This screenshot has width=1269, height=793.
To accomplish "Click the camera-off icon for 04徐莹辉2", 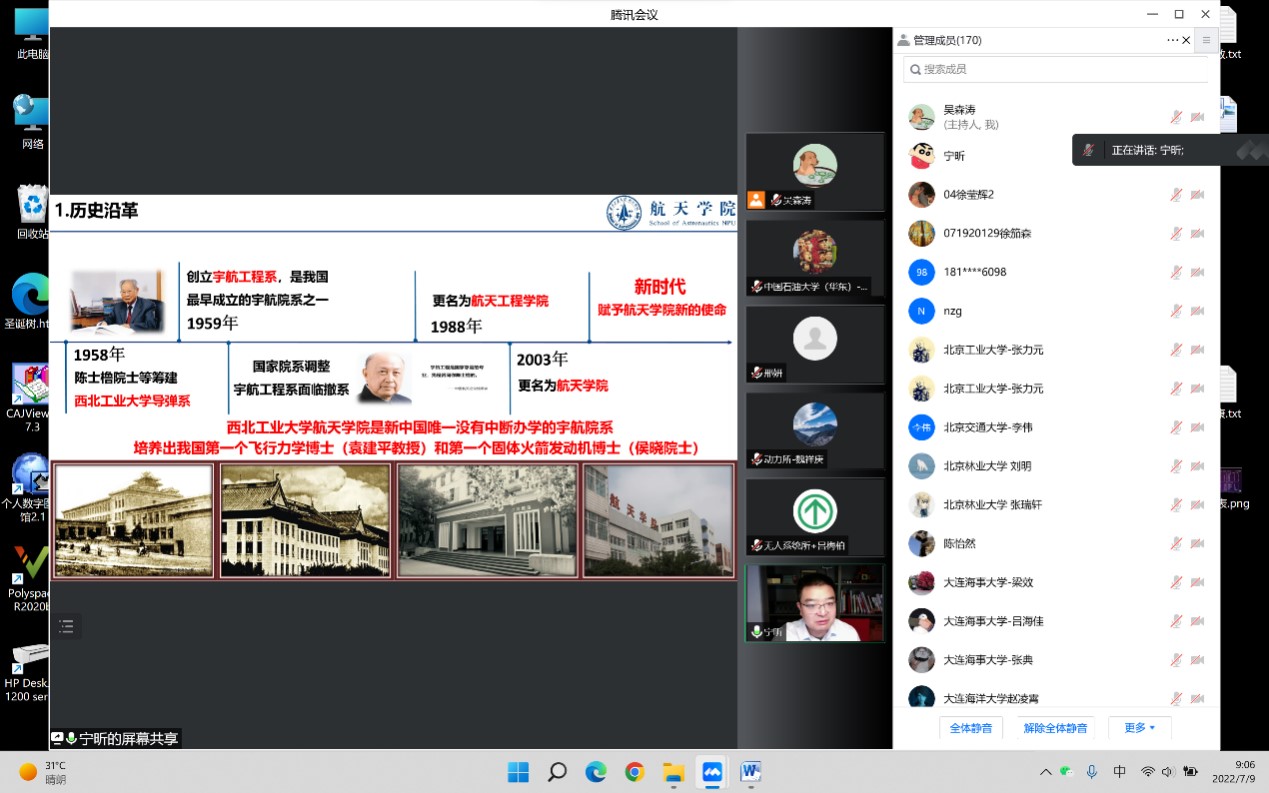I will tap(1197, 194).
